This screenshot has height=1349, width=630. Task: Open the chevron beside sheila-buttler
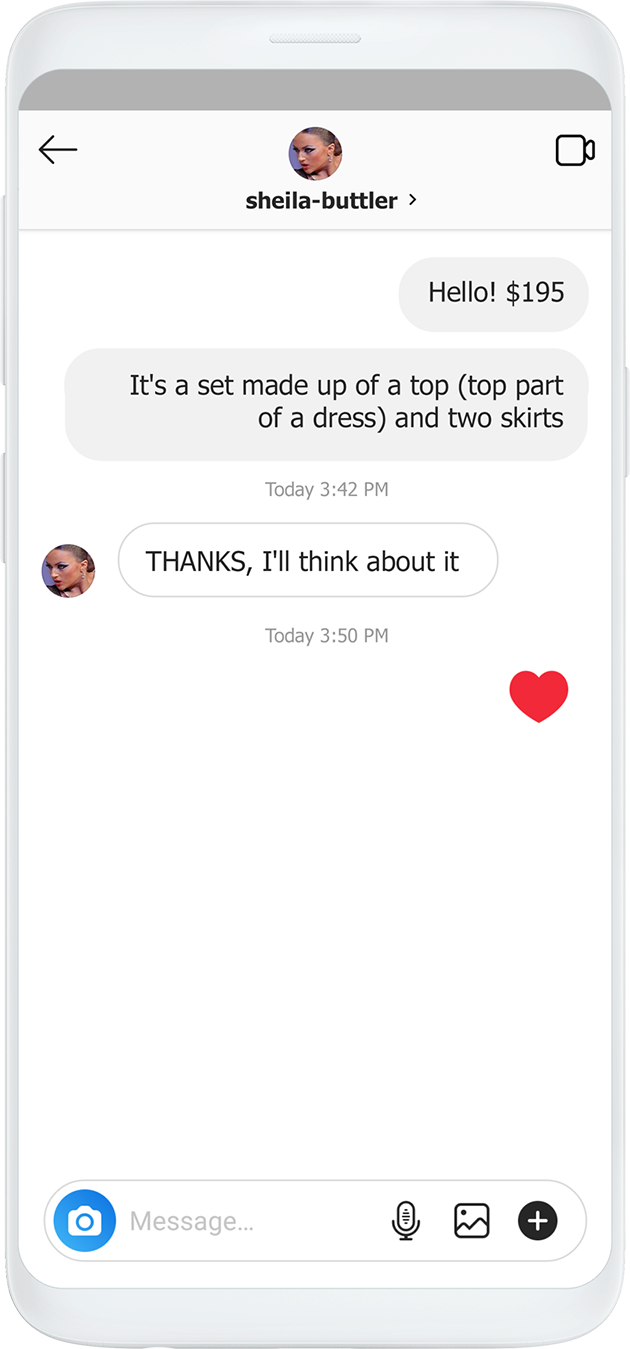(x=413, y=200)
